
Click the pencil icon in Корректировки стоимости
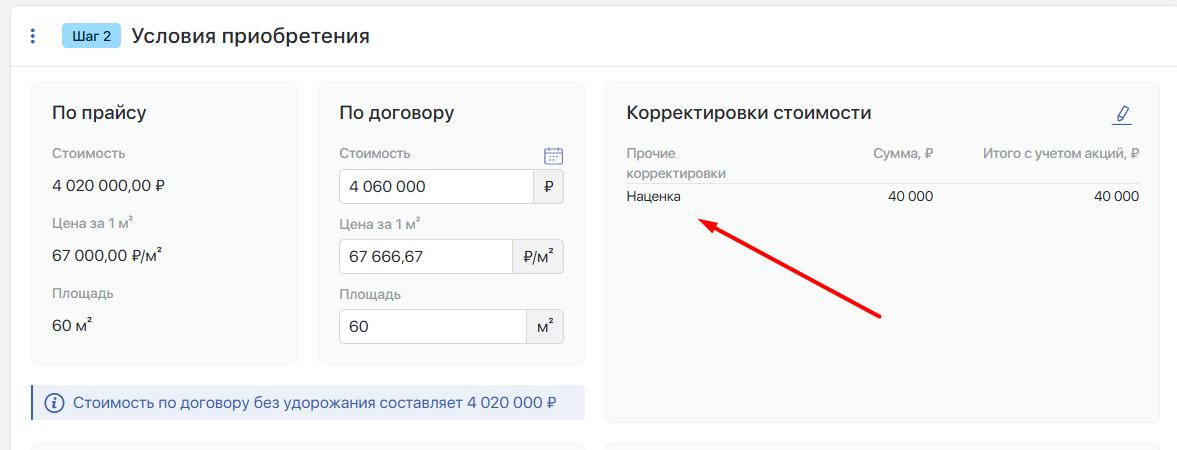point(1122,114)
